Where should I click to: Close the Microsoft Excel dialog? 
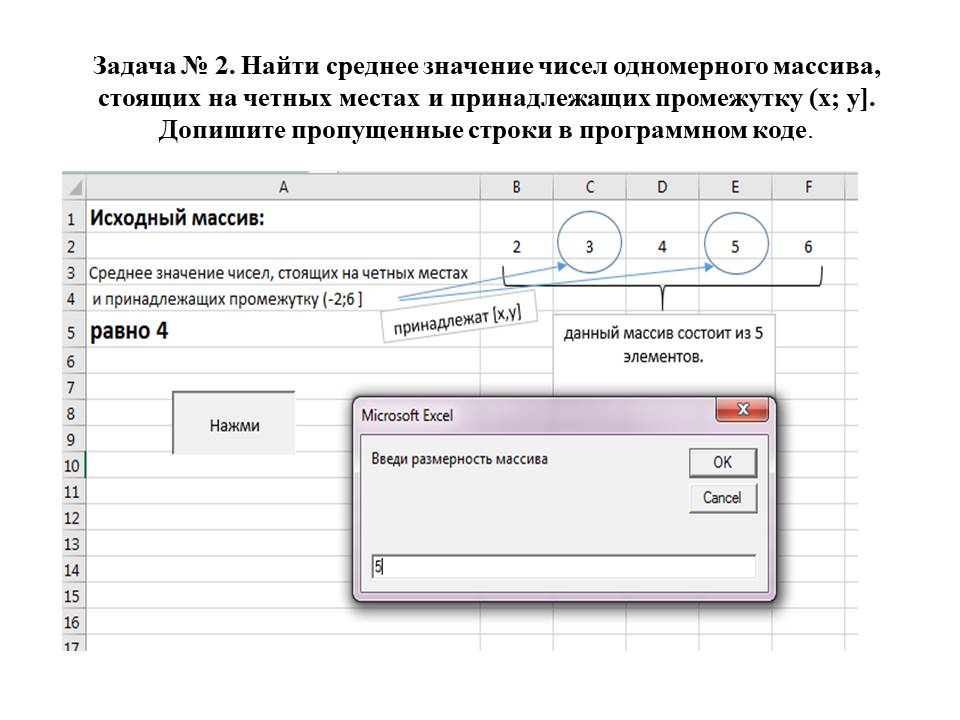point(742,410)
